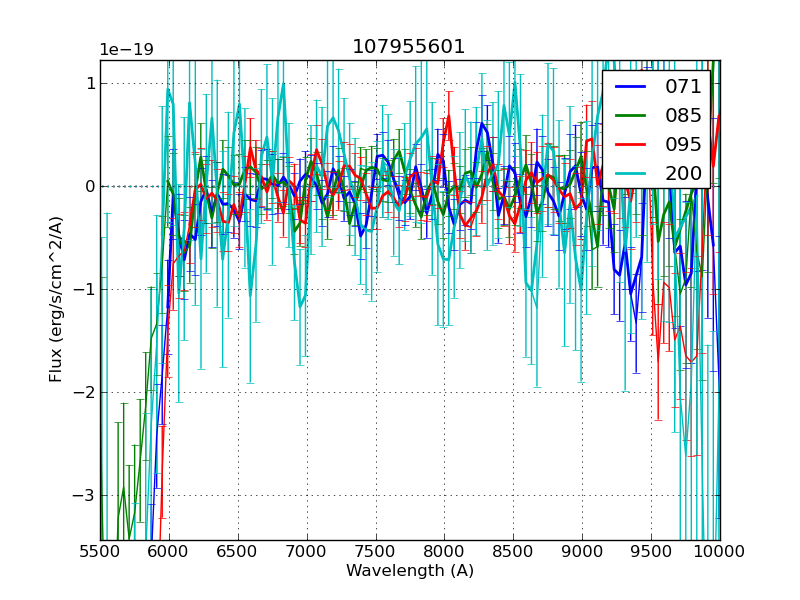Click the 8500 x-axis tick label
This screenshot has height=600, width=800.
(x=513, y=552)
